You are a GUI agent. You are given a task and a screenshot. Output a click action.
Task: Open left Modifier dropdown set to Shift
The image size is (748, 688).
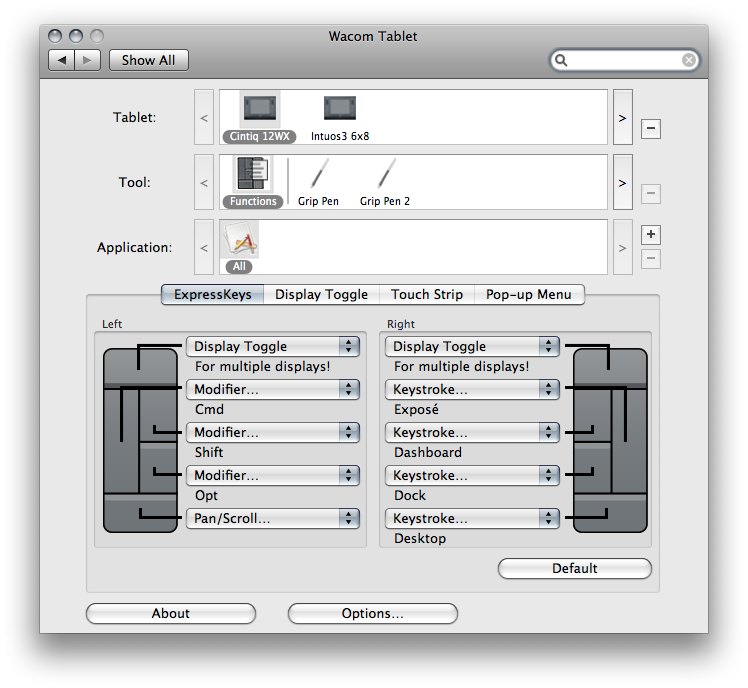pyautogui.click(x=273, y=432)
